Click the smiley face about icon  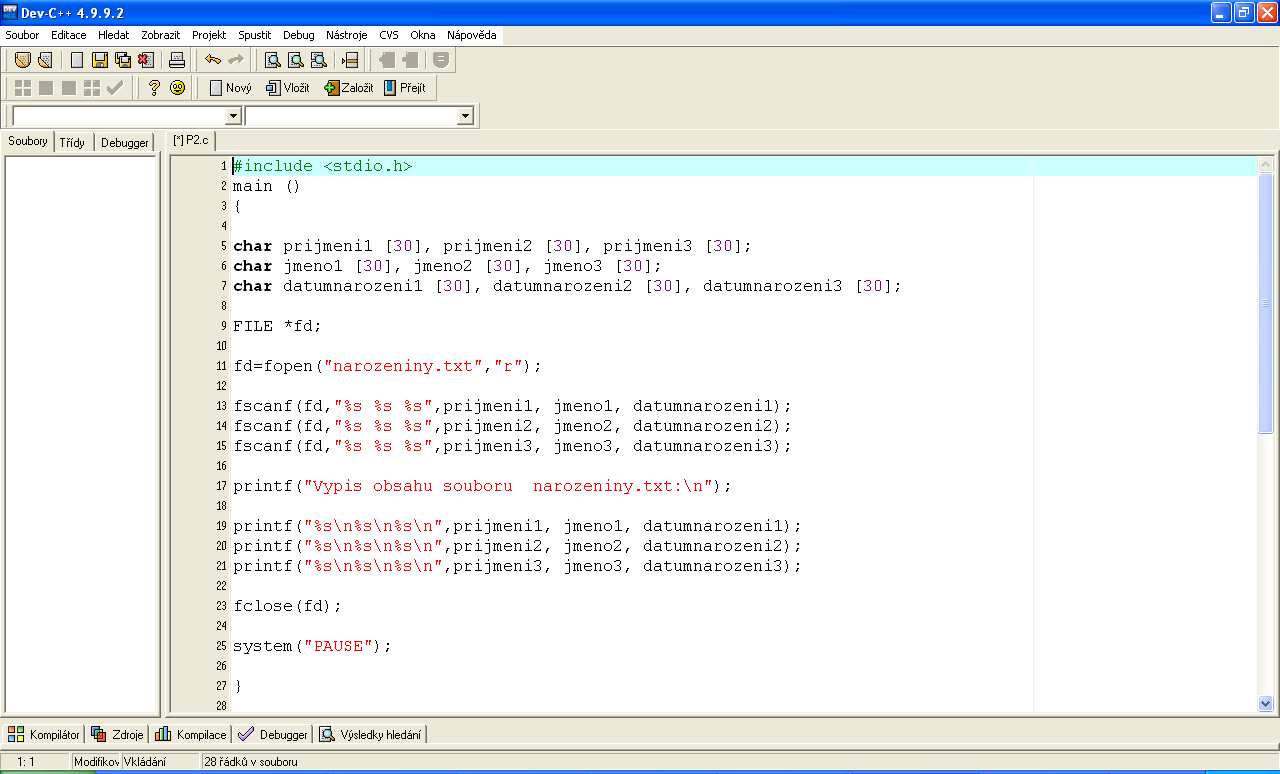(177, 88)
